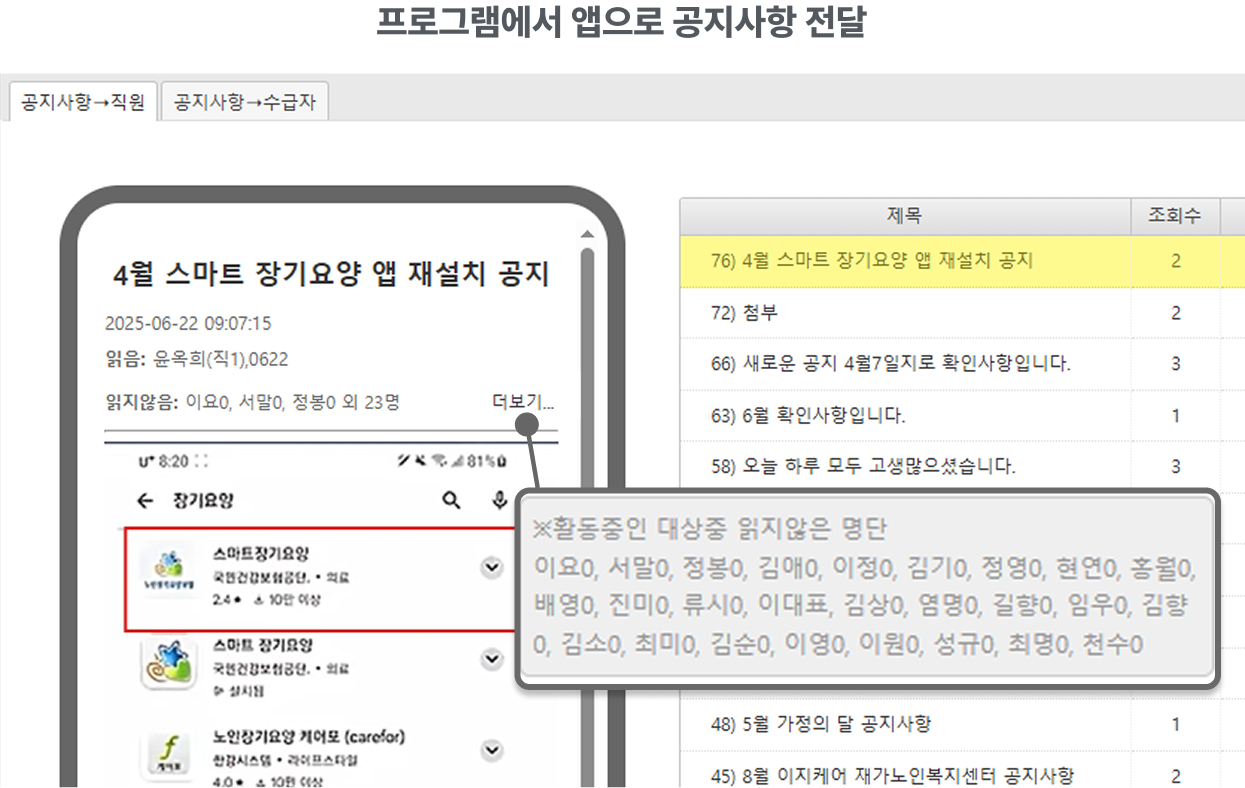Click the search magnifier icon in phone
1245x788 pixels.
point(451,500)
